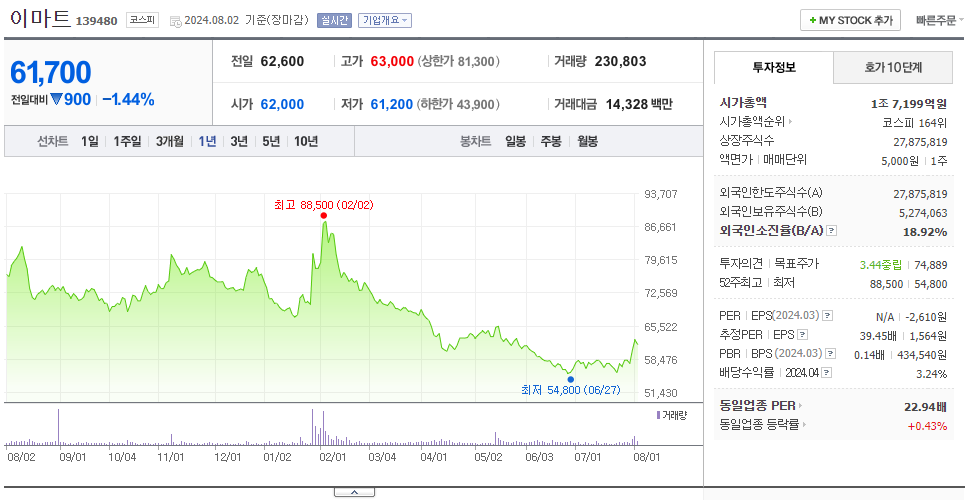Select the 3년 line chart period
The image size is (968, 500).
tap(239, 141)
